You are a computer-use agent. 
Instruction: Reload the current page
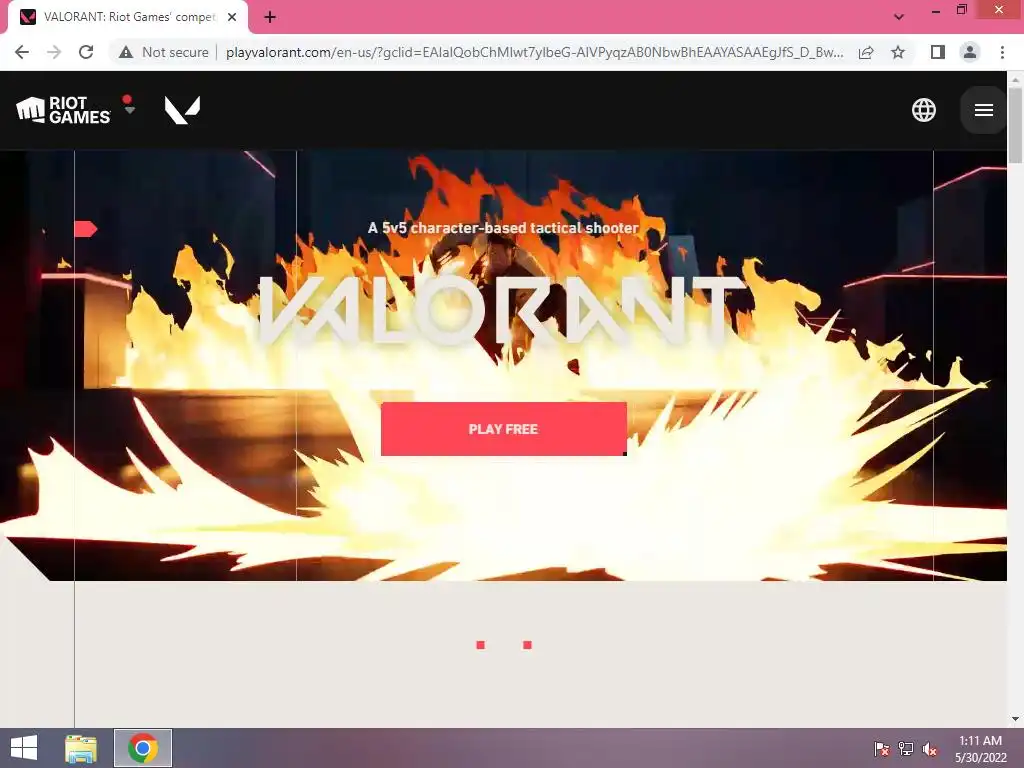(86, 52)
